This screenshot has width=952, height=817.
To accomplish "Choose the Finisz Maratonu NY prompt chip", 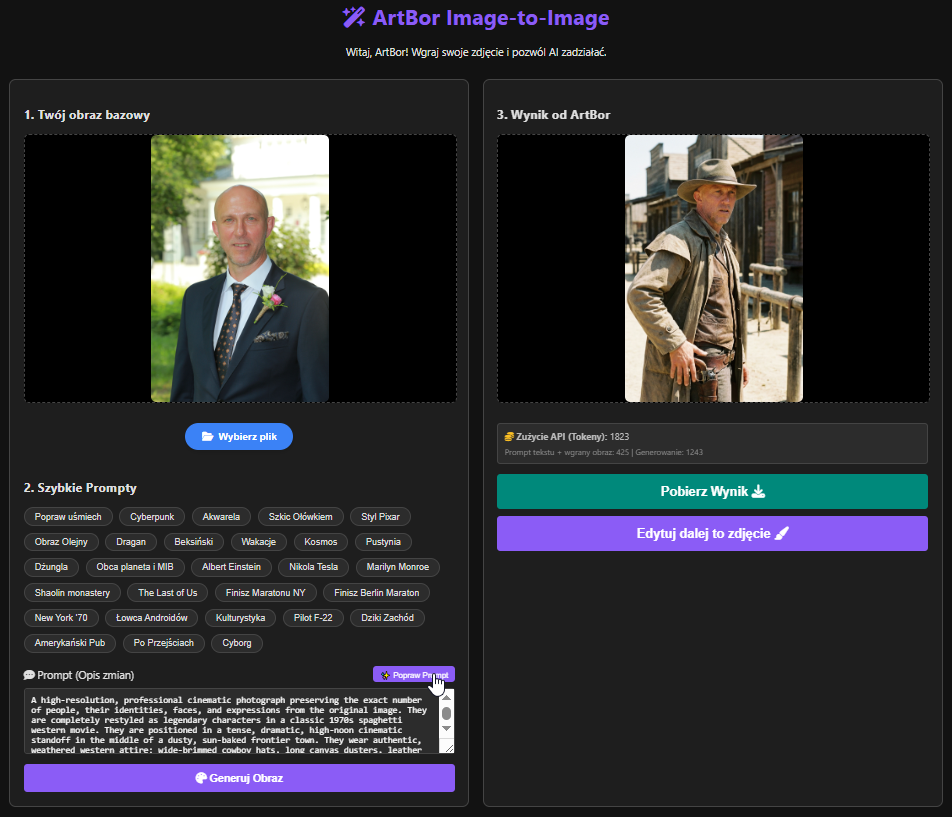I will click(x=265, y=593).
